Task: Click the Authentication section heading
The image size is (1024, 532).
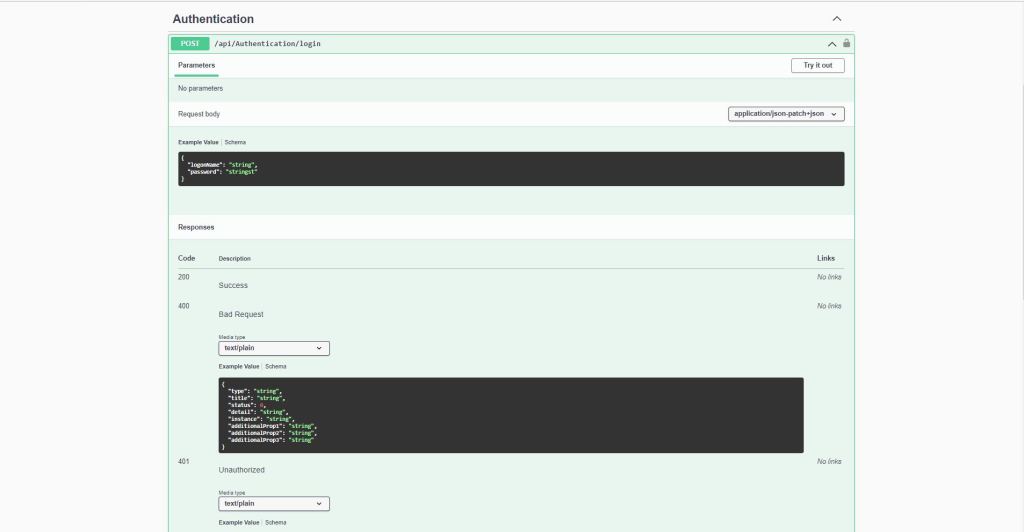Action: (x=213, y=19)
